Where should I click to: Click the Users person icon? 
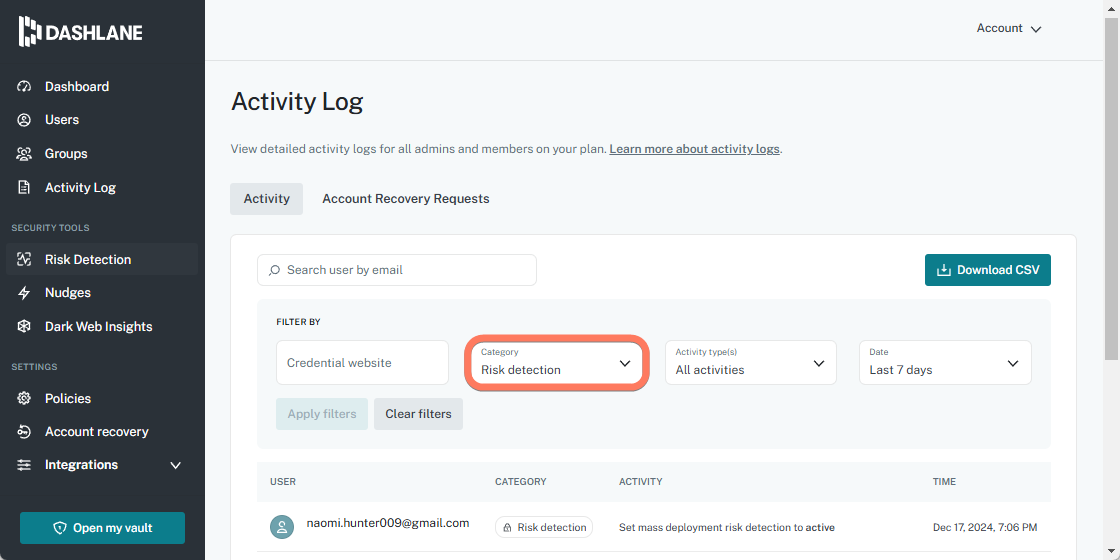coord(25,120)
